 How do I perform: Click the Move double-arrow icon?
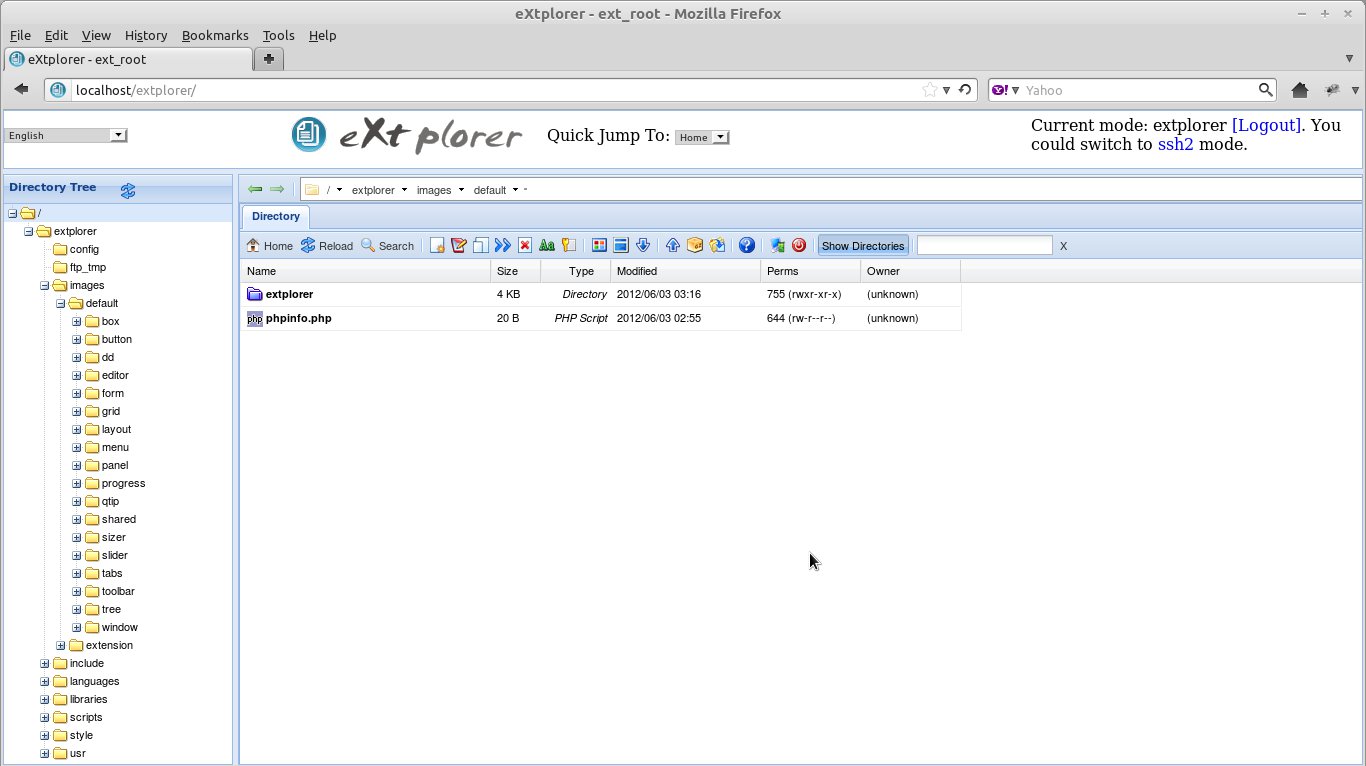502,246
